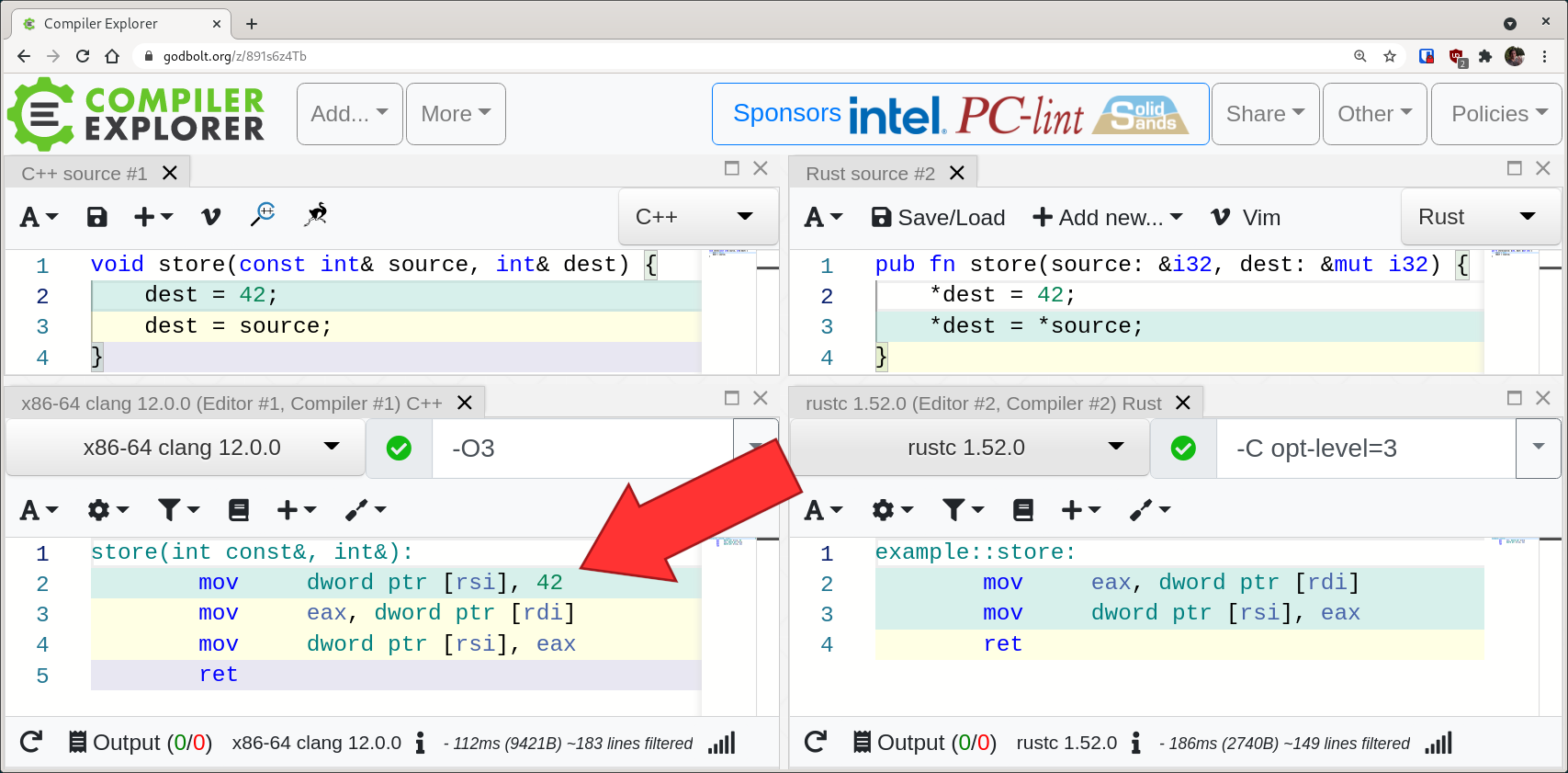
Task: Expand the x86-64 clang 12.0.0 compiler selector
Action: (x=185, y=448)
